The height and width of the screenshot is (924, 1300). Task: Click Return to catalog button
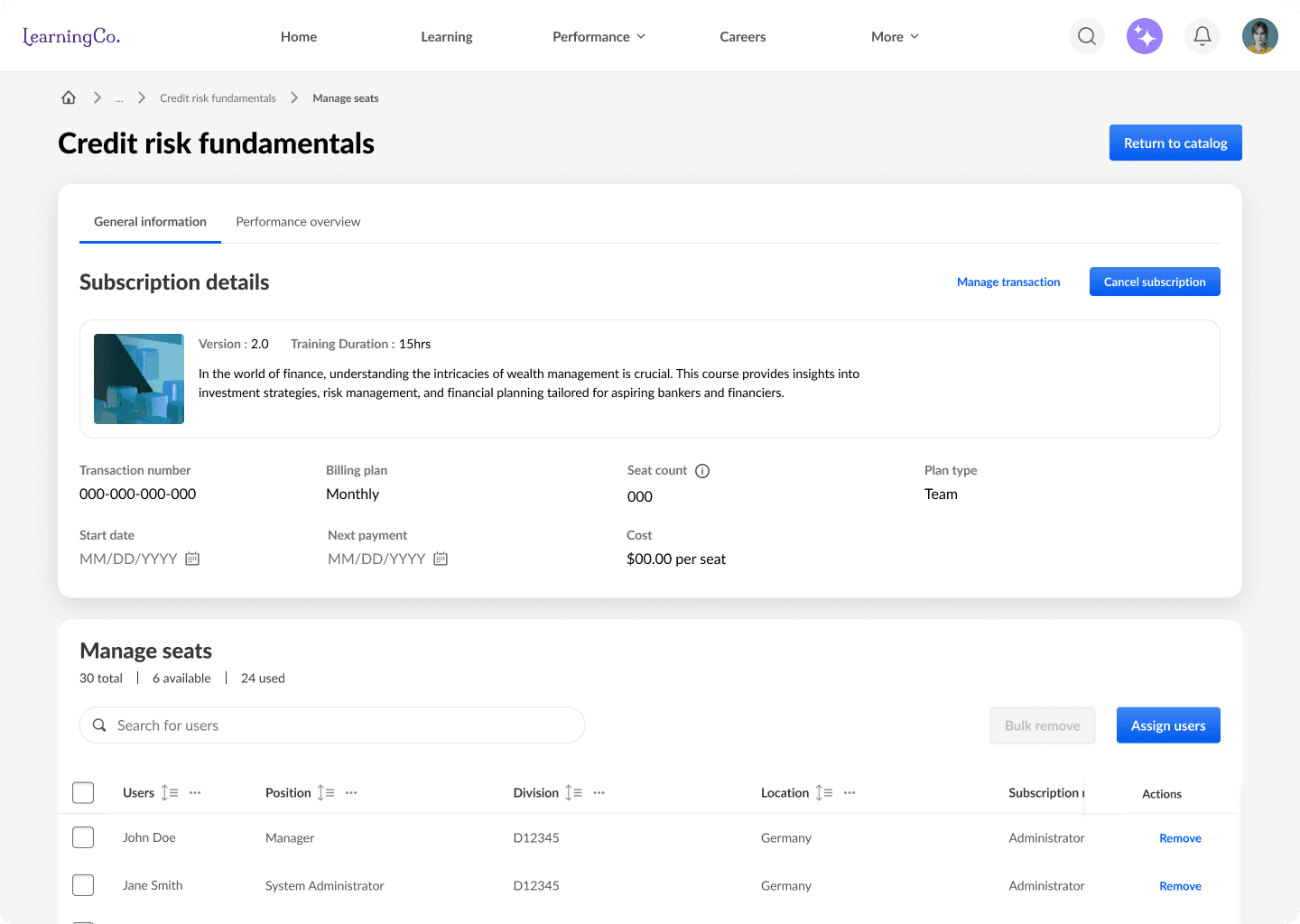1175,143
